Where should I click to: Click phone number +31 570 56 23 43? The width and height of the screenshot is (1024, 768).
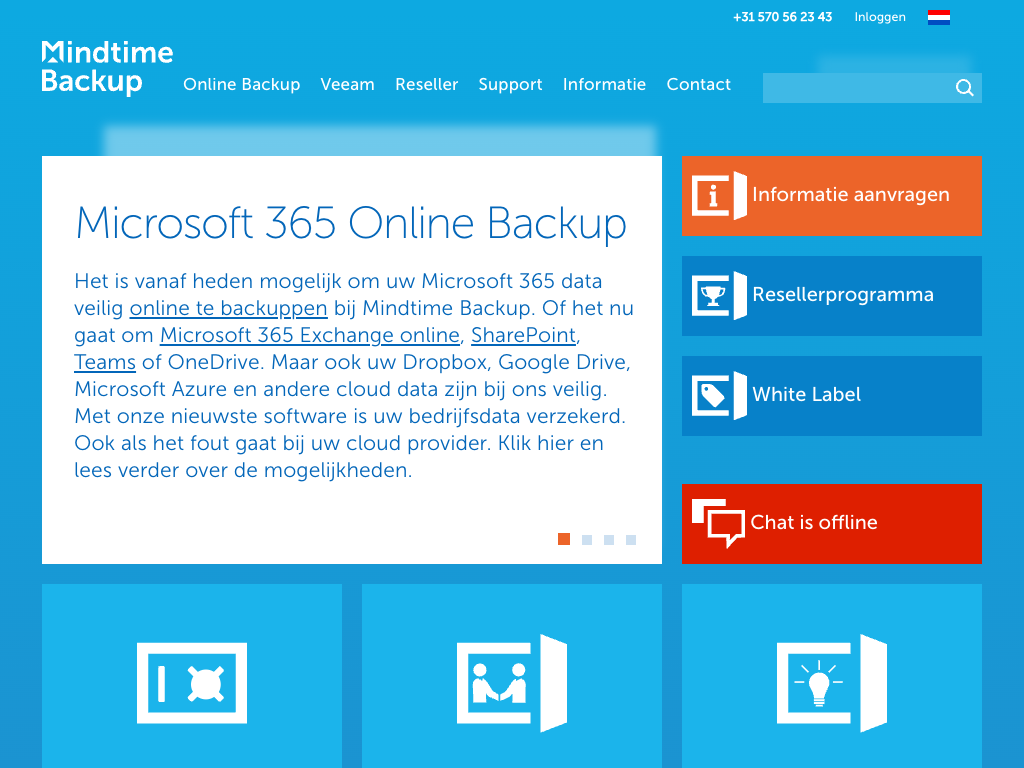[x=782, y=17]
